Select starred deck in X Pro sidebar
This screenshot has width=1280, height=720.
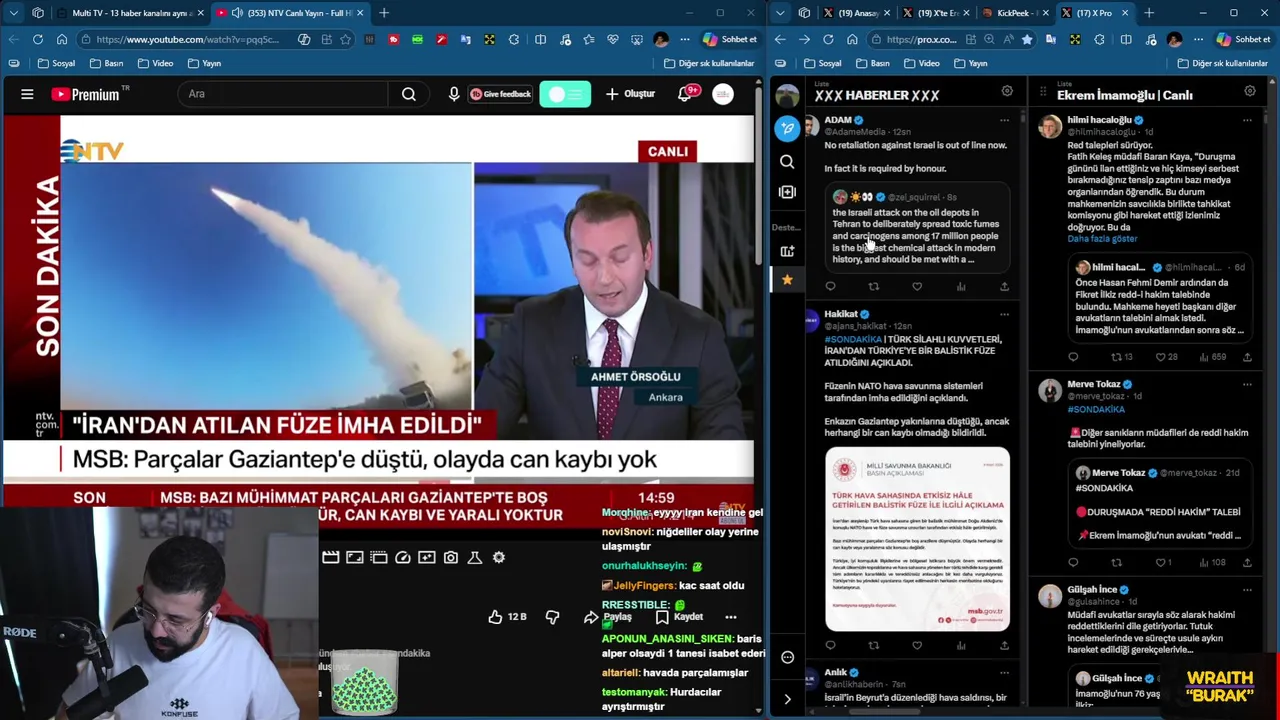[787, 280]
